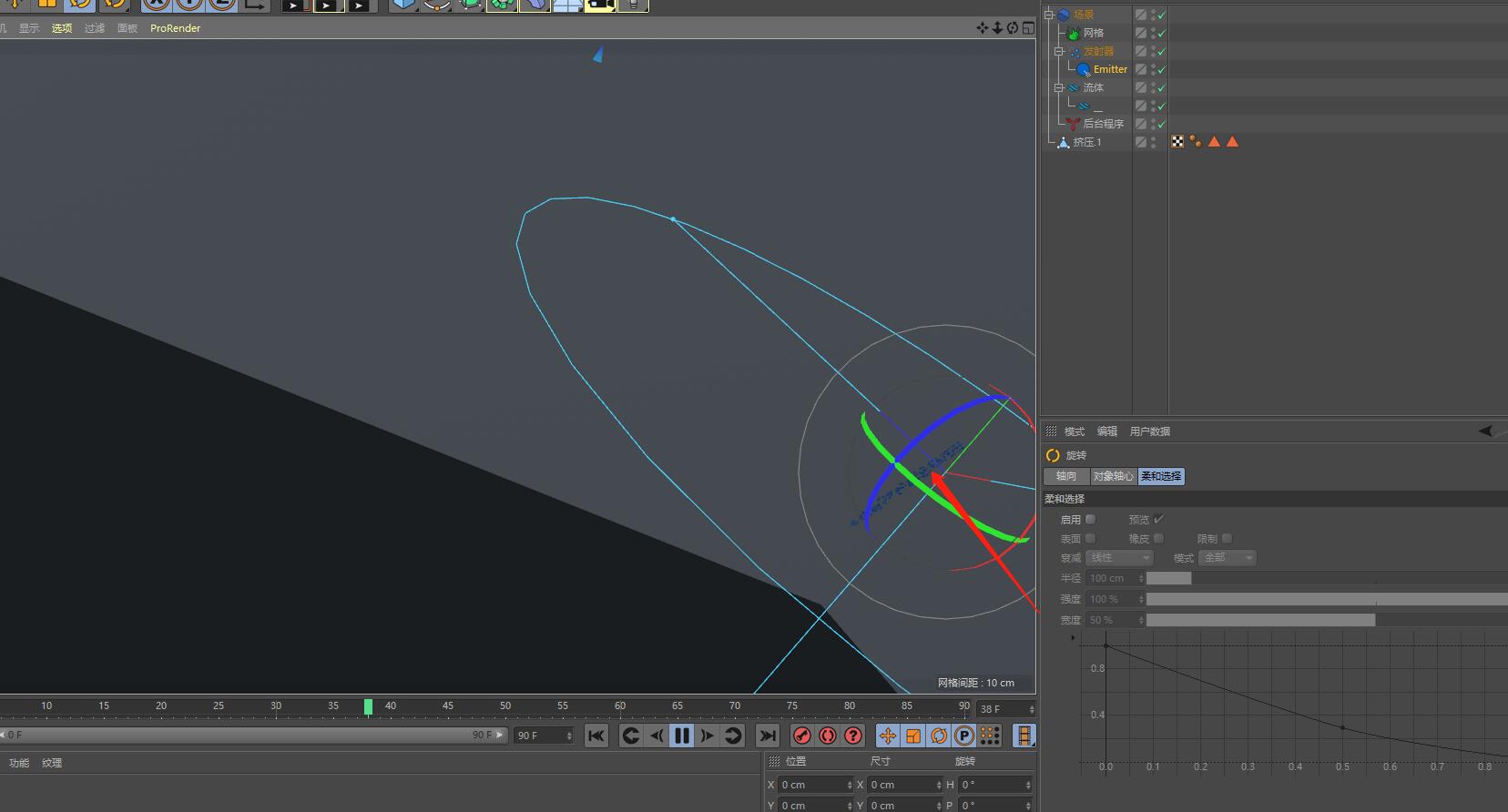1508x812 pixels.
Task: Toggle rotation keying icon
Action: pyautogui.click(x=939, y=736)
